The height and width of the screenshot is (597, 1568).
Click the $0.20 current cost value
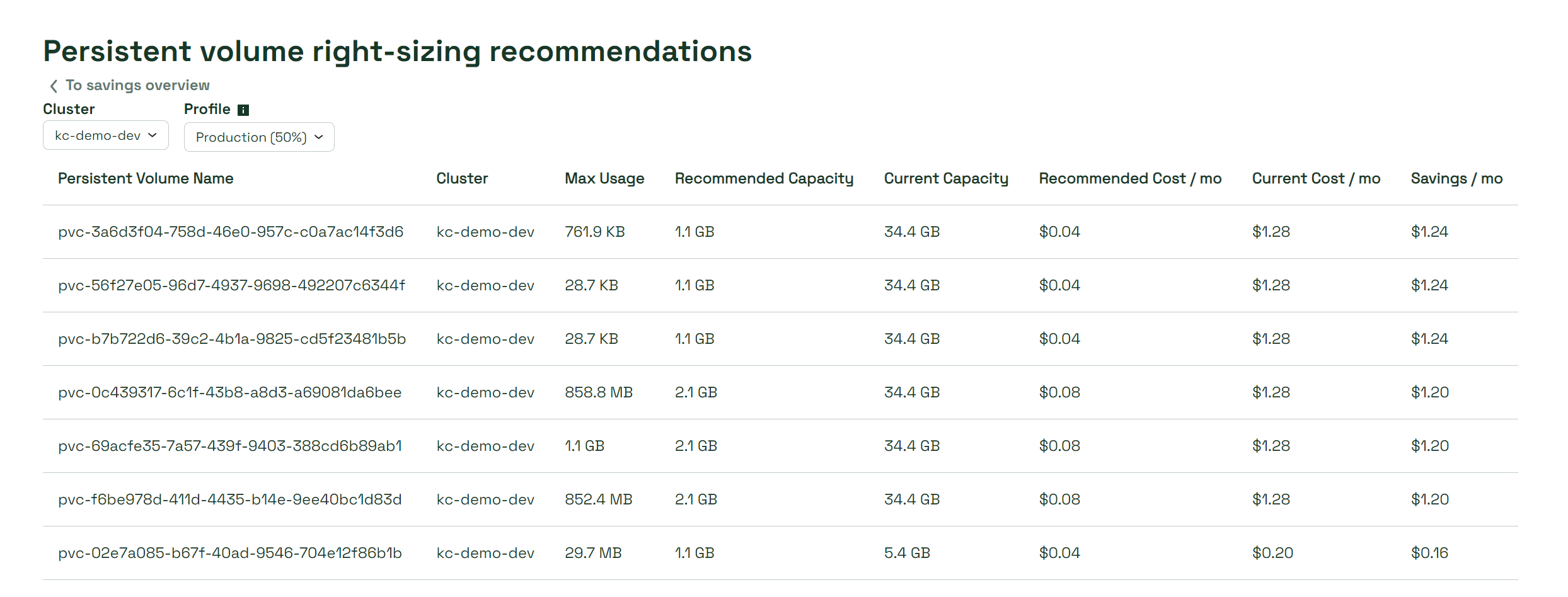[1272, 553]
